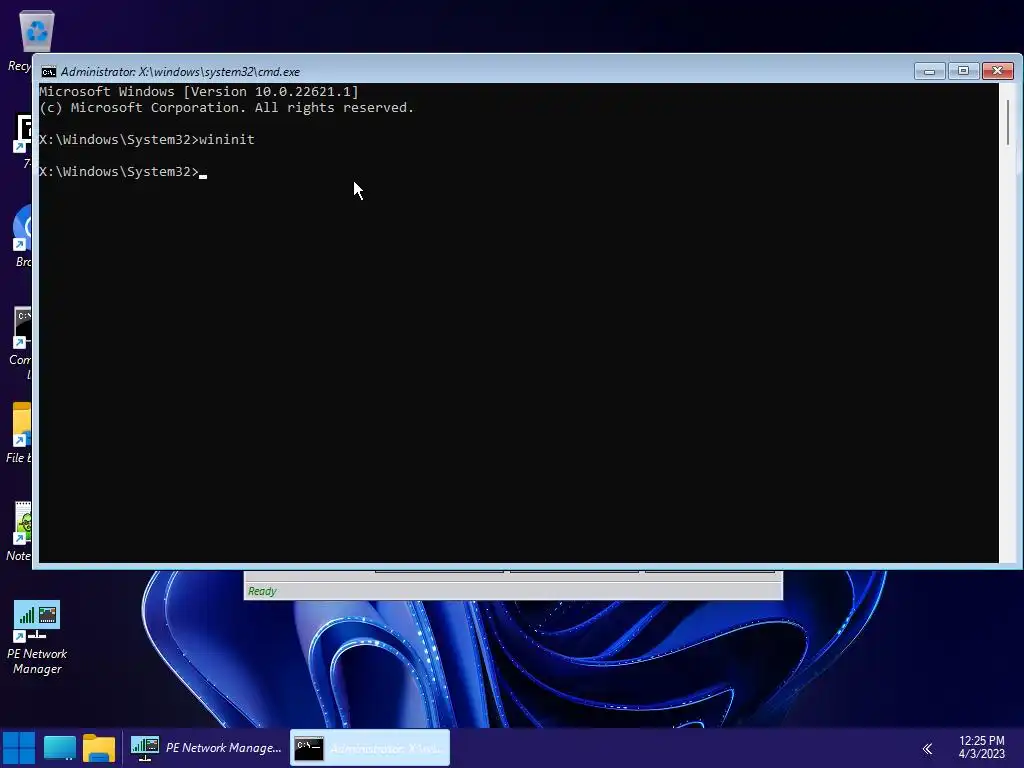Viewport: 1024px width, 768px height.
Task: Click the cmd window title bar icon
Action: point(48,72)
